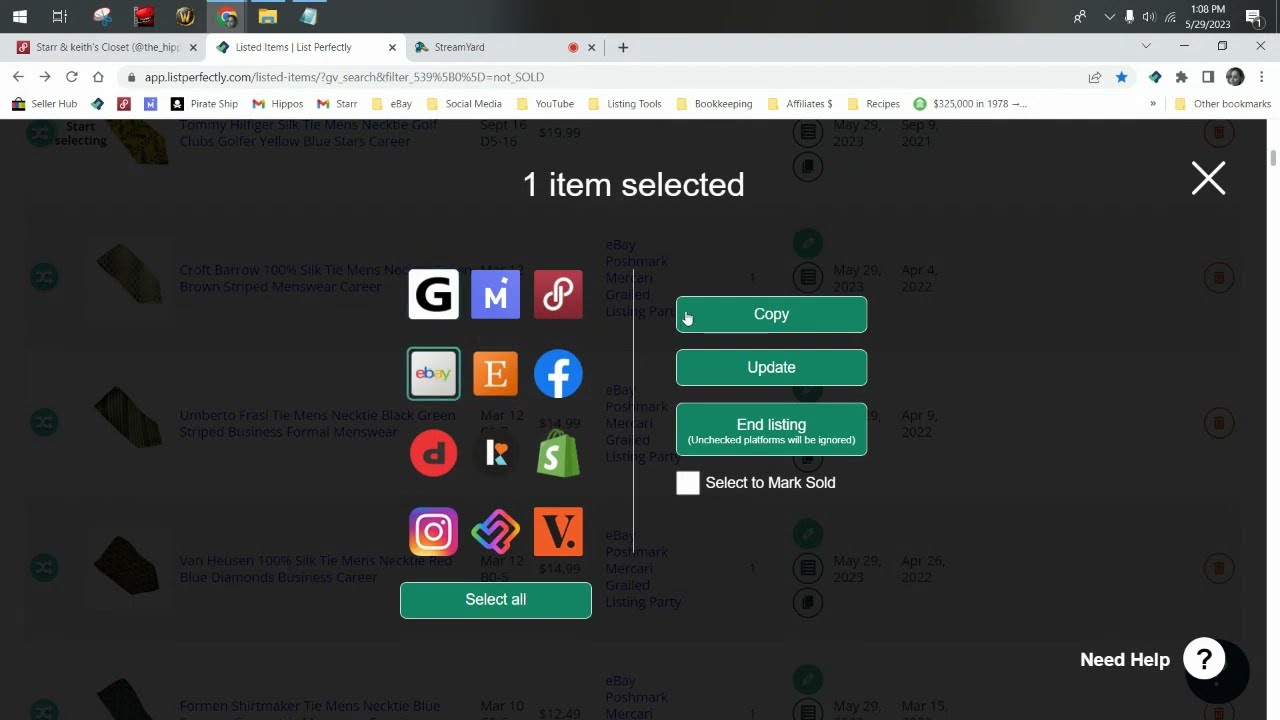Image resolution: width=1280 pixels, height=720 pixels.
Task: Close the StreamYard tab
Action: click(592, 47)
